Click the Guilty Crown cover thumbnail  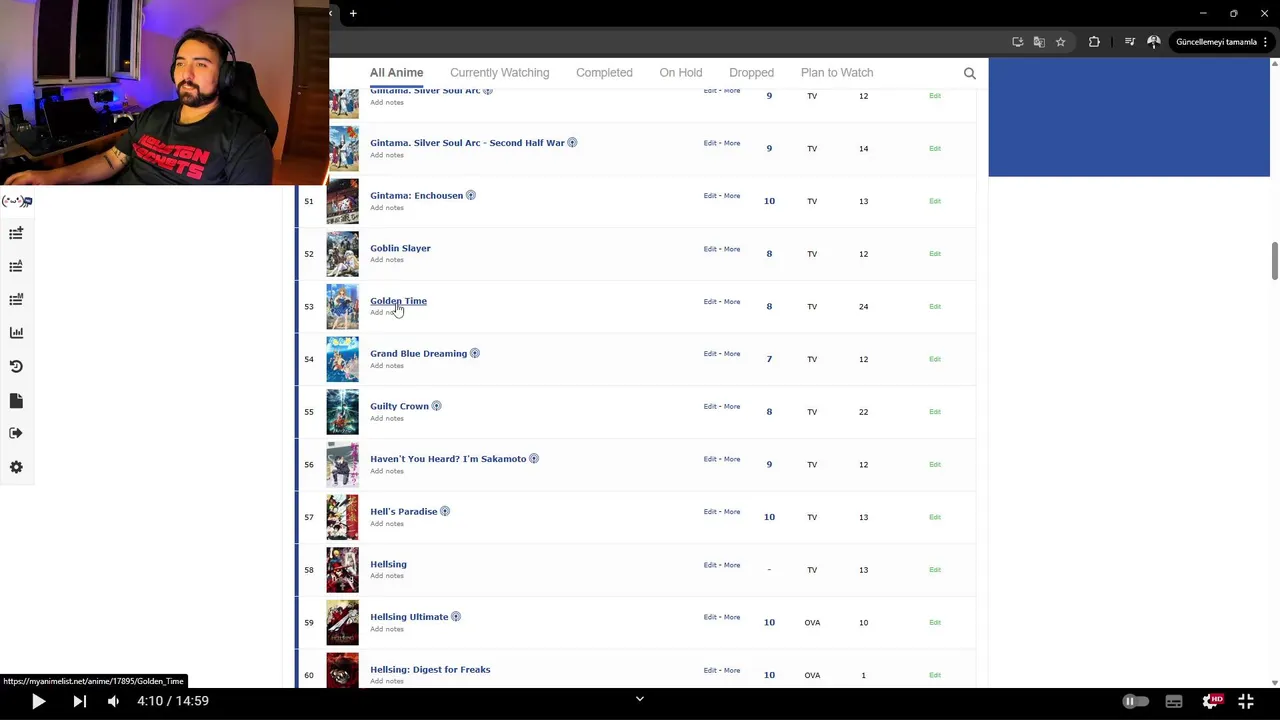[342, 412]
